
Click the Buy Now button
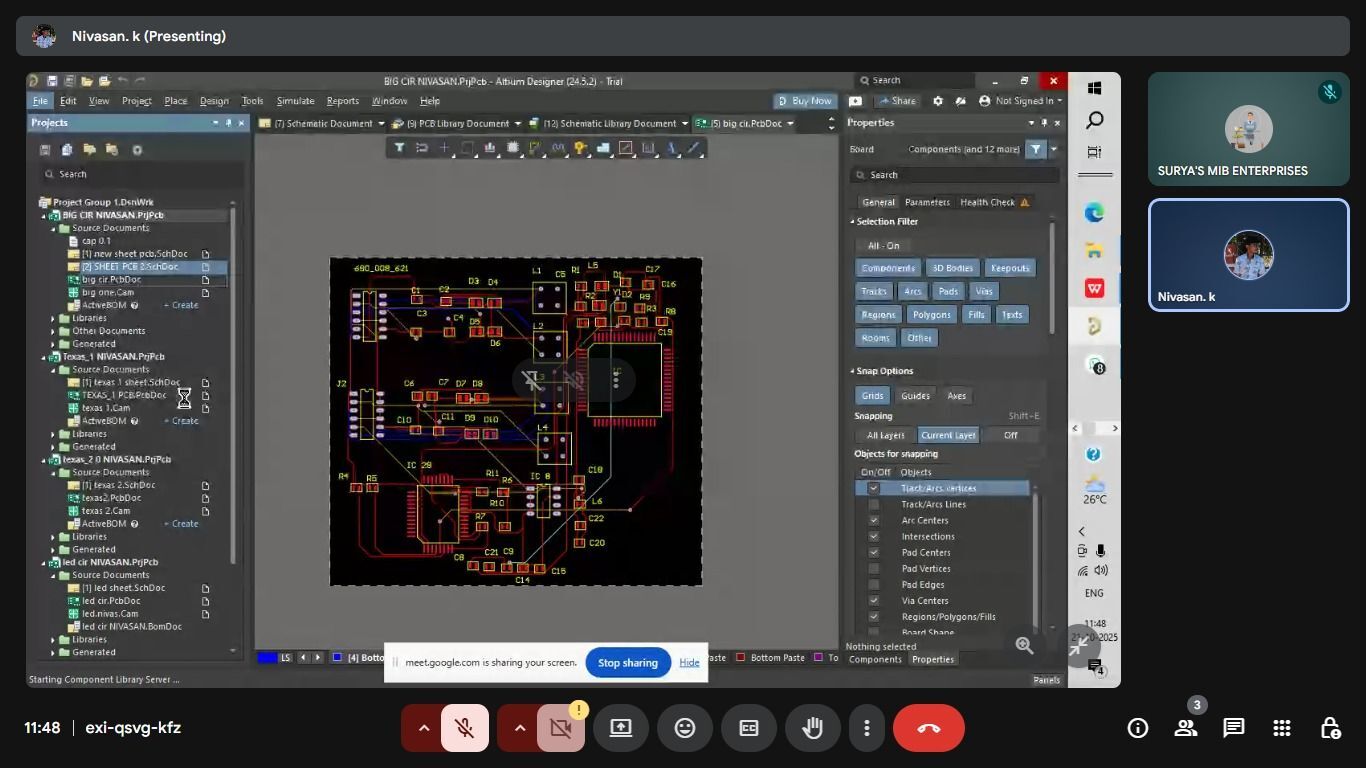[x=805, y=101]
